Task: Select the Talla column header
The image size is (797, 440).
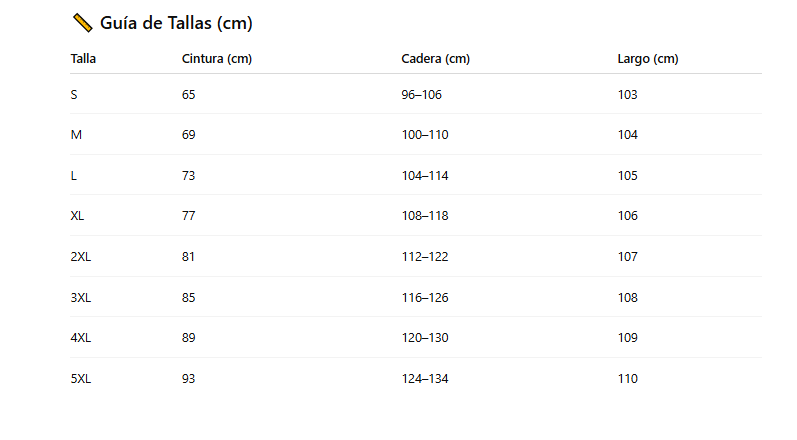Action: pos(83,59)
